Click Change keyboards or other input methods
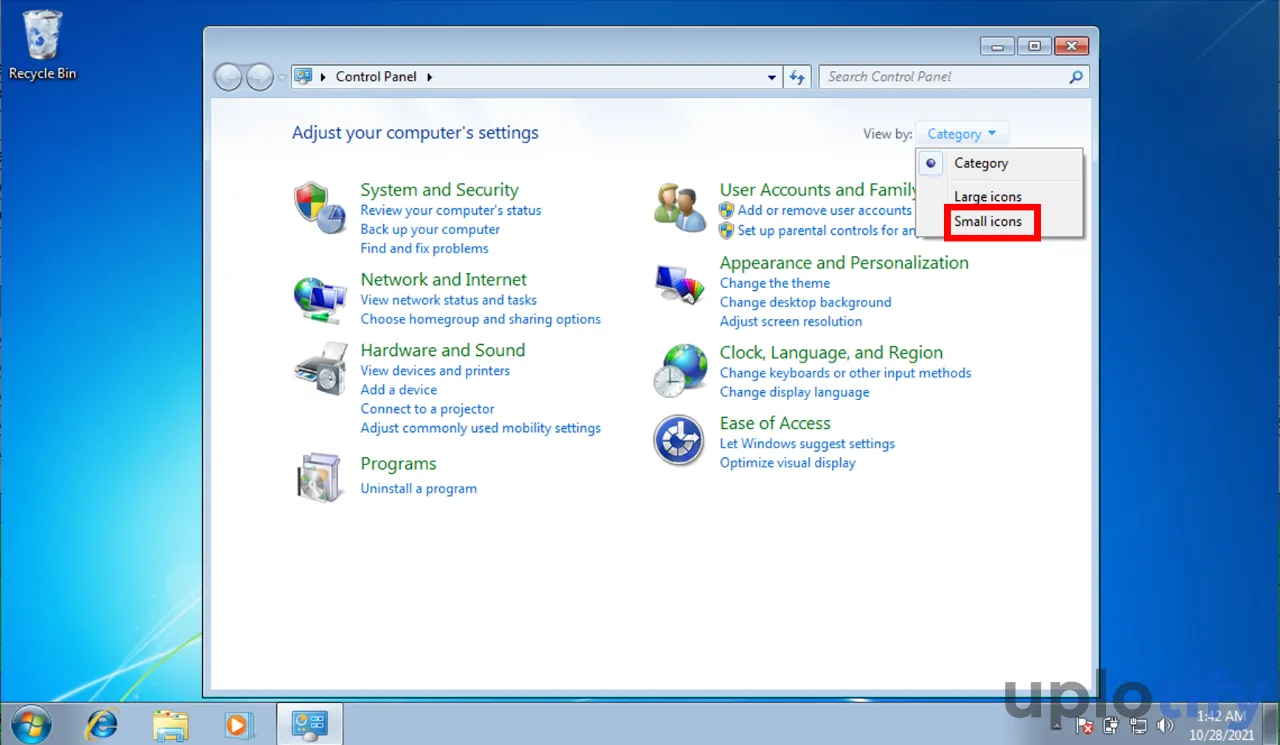The width and height of the screenshot is (1280, 745). click(845, 373)
